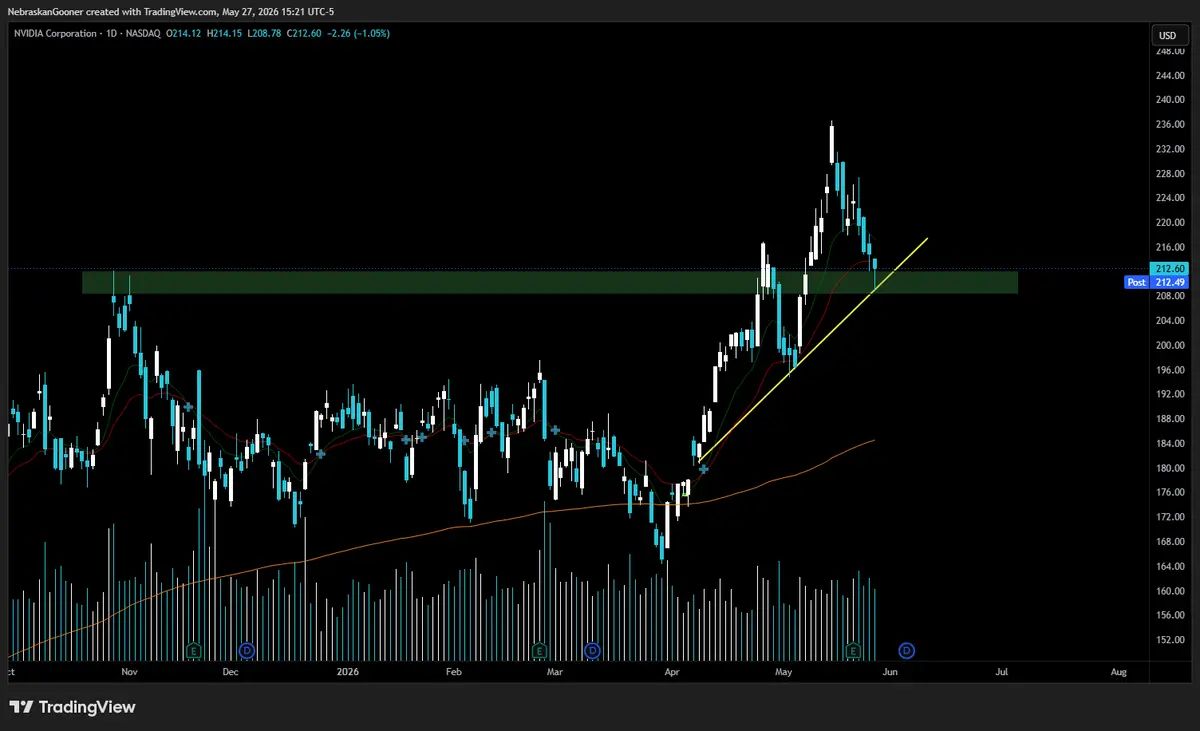
Task: Click the 212.60 current price label
Action: (x=1169, y=268)
